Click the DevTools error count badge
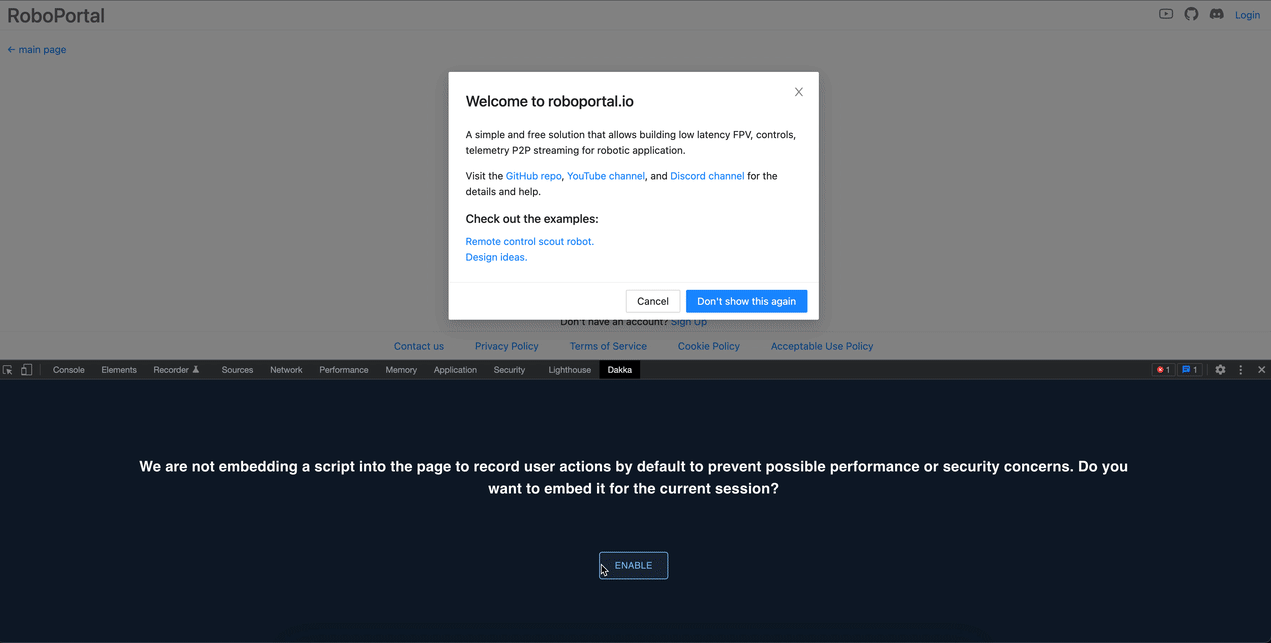The width and height of the screenshot is (1271, 643). pyautogui.click(x=1163, y=370)
